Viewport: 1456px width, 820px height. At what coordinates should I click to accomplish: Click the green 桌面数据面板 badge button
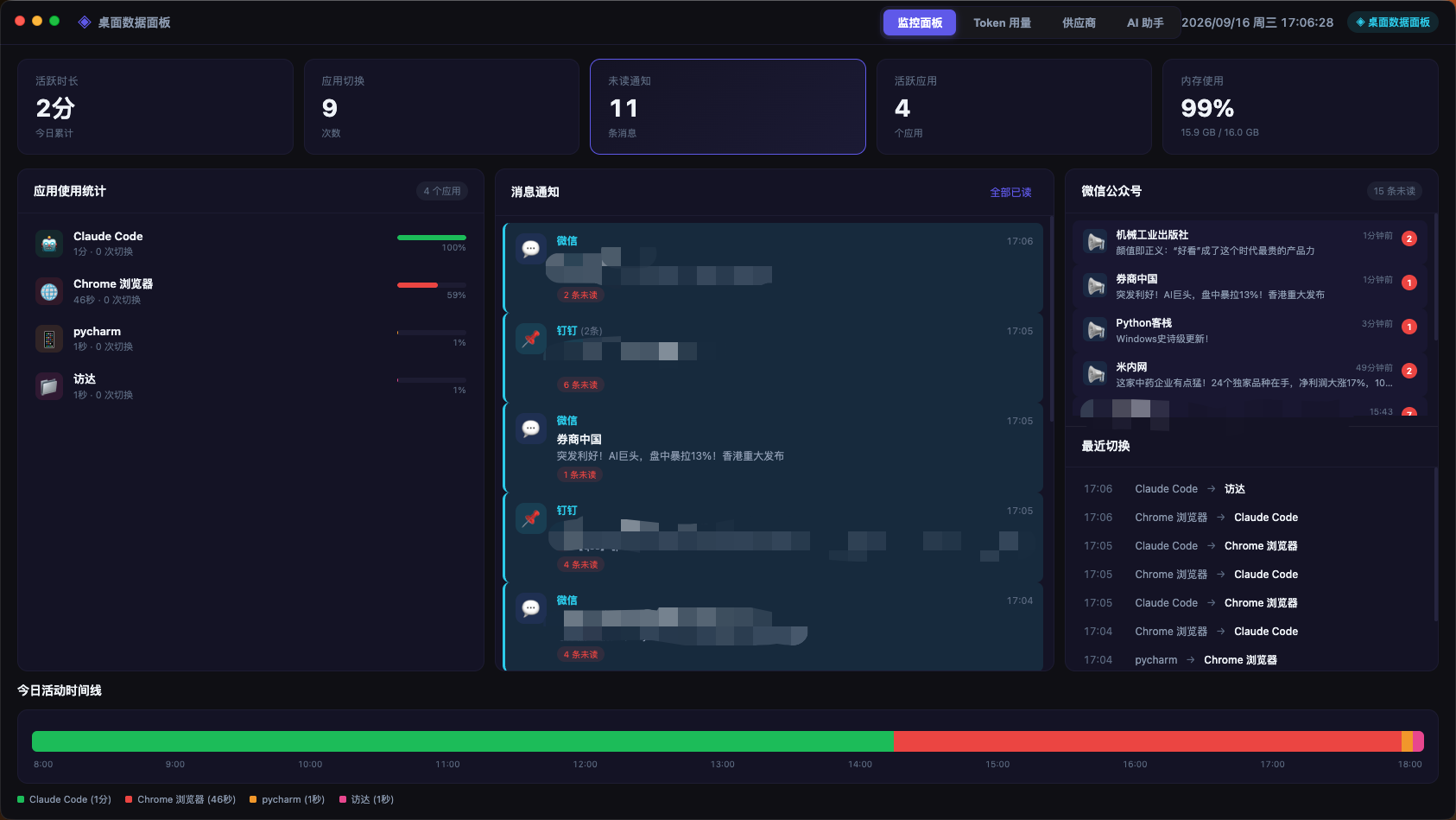point(1393,22)
